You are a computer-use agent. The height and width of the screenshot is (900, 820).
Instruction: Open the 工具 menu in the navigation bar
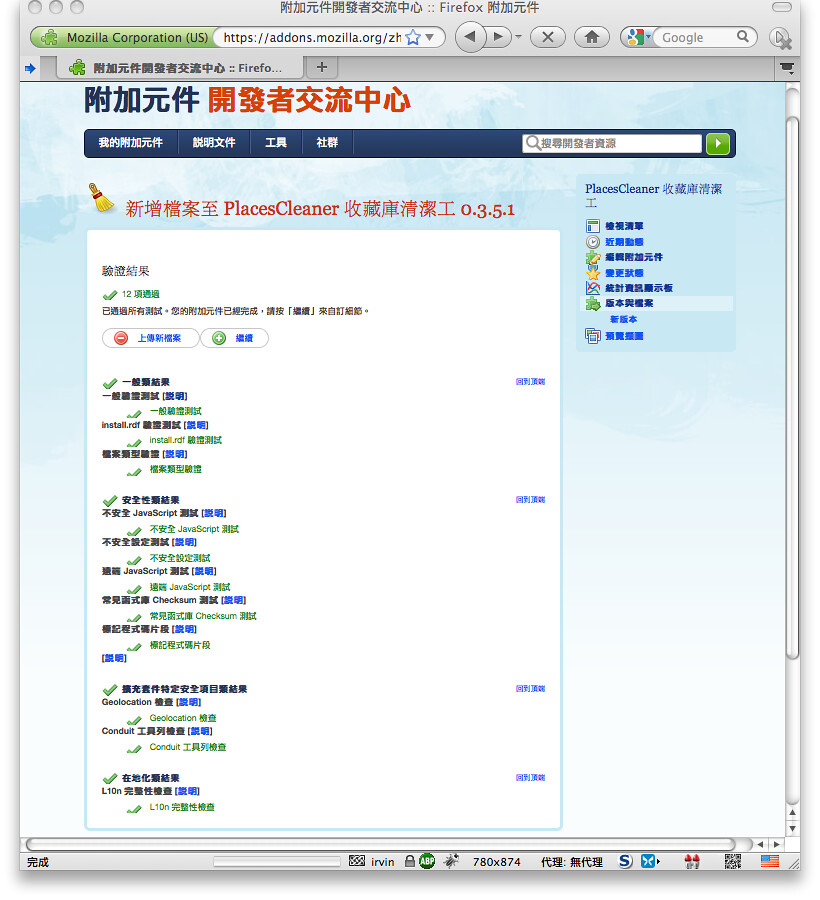coord(275,143)
